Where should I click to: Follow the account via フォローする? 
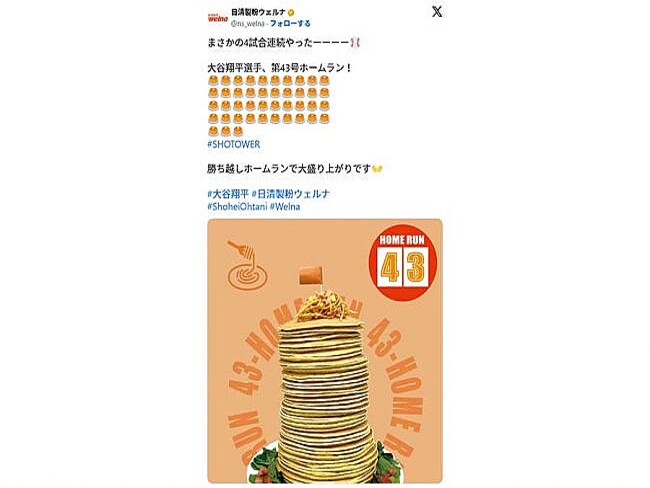(290, 24)
